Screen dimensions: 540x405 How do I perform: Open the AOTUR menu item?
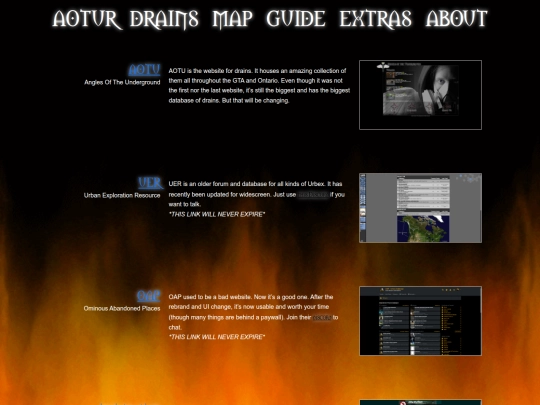86,19
